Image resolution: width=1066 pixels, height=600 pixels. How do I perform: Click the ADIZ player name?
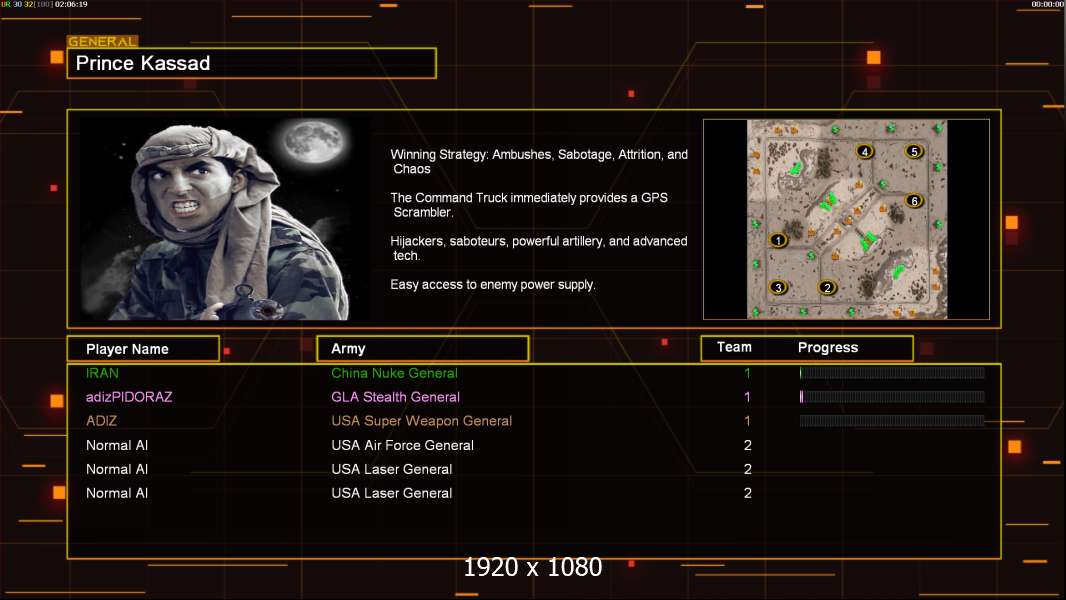(101, 421)
